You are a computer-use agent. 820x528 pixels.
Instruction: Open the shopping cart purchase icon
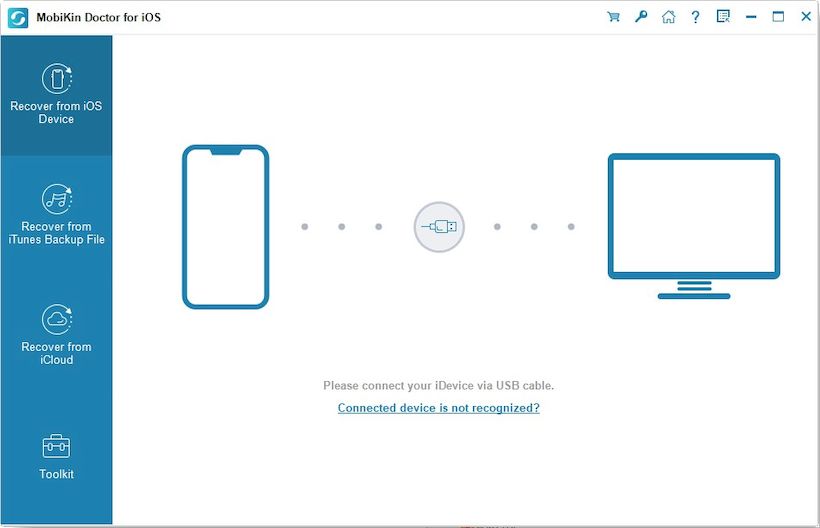tap(614, 17)
